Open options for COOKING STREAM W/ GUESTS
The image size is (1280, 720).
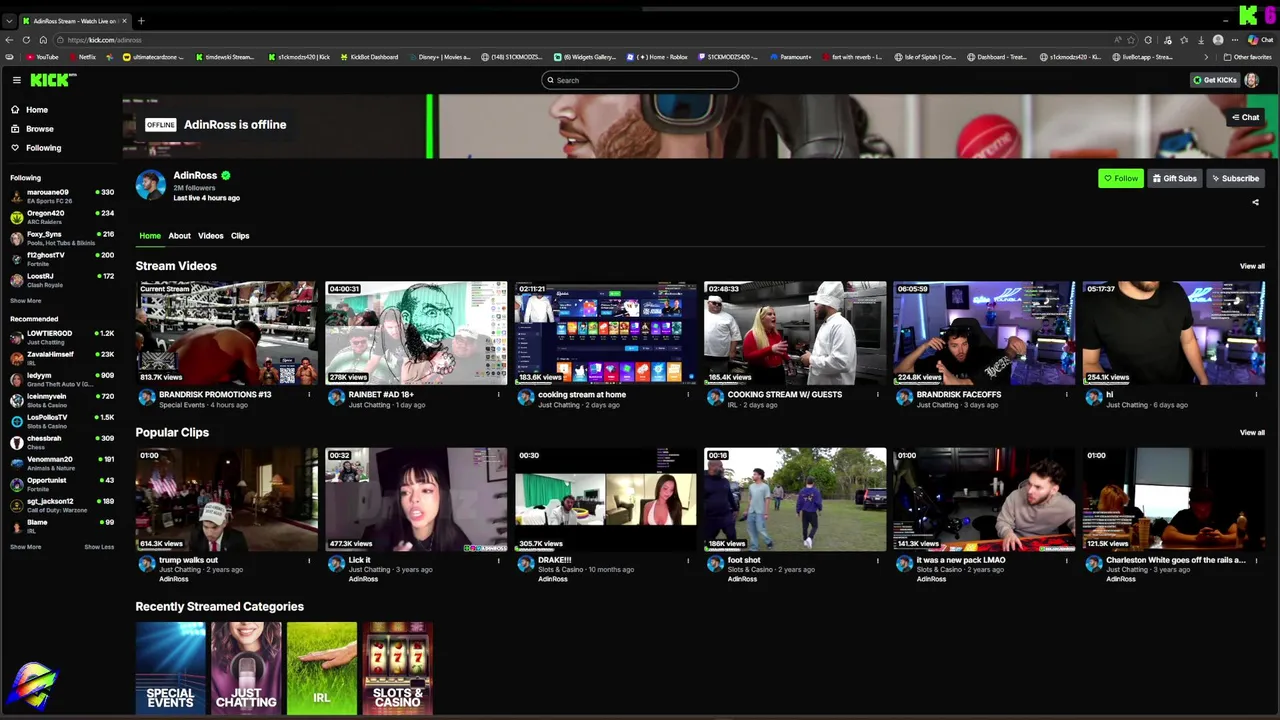coord(878,395)
